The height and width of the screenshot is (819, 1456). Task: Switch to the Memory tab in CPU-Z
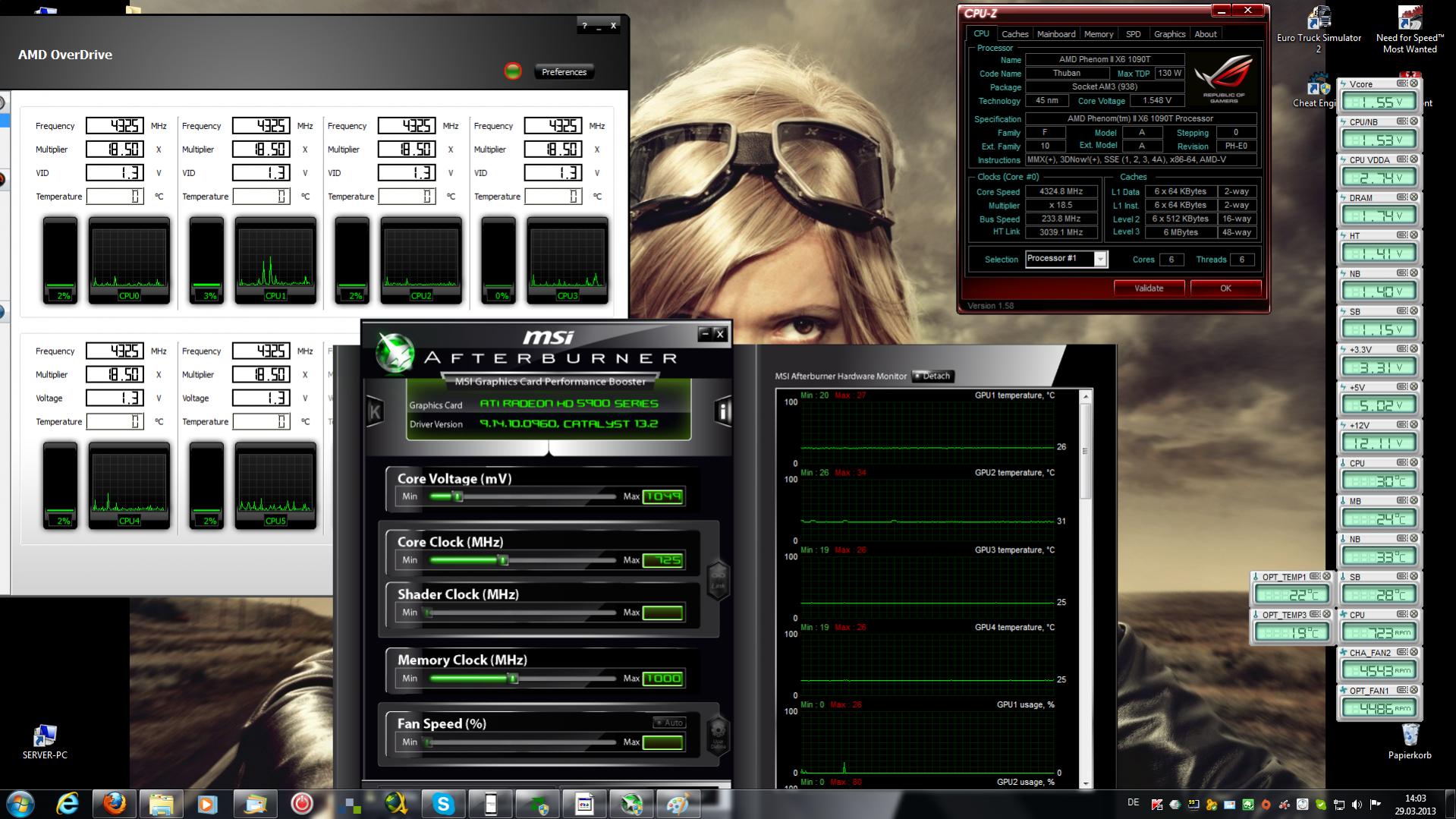point(1099,34)
